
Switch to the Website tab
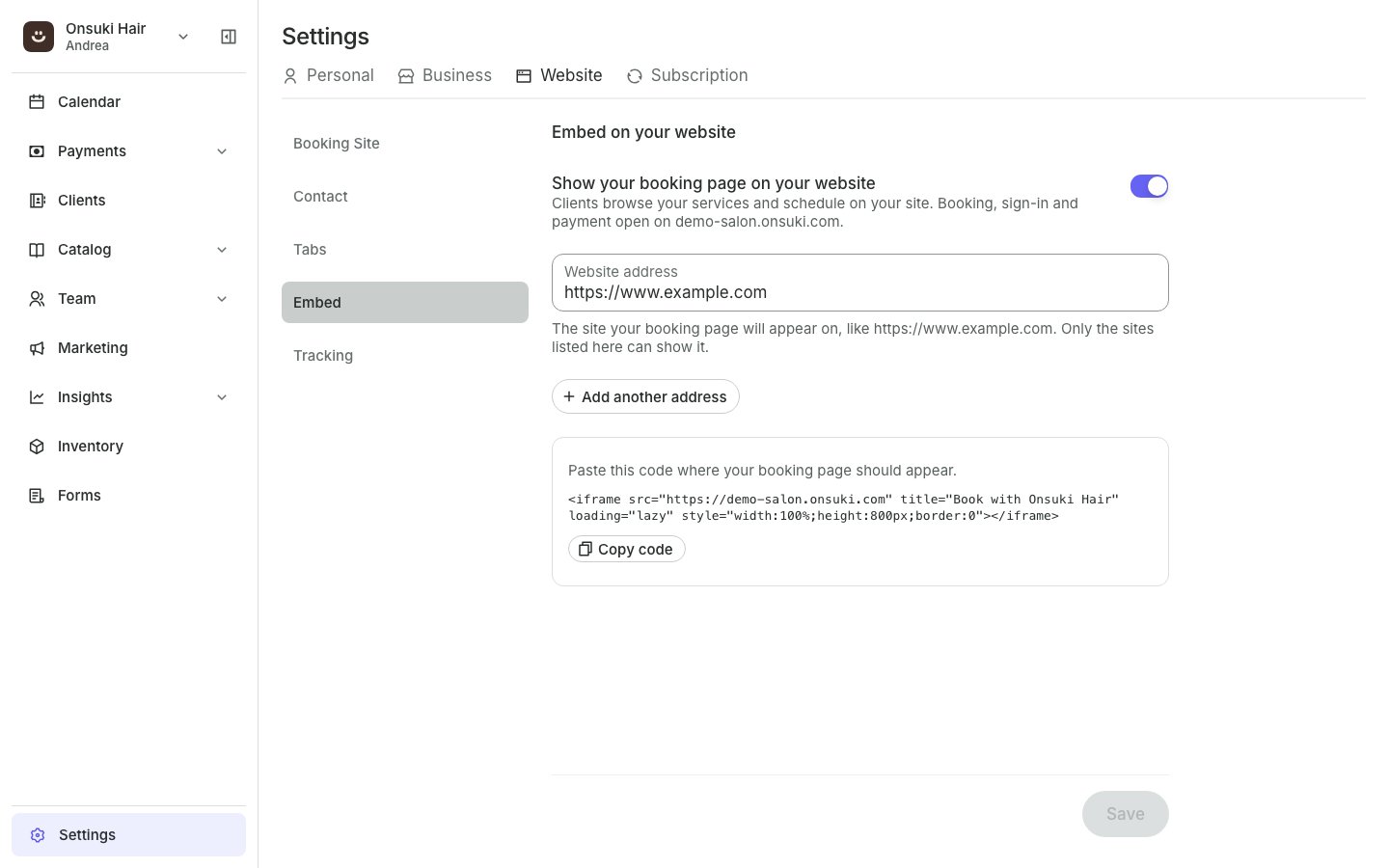coord(559,75)
